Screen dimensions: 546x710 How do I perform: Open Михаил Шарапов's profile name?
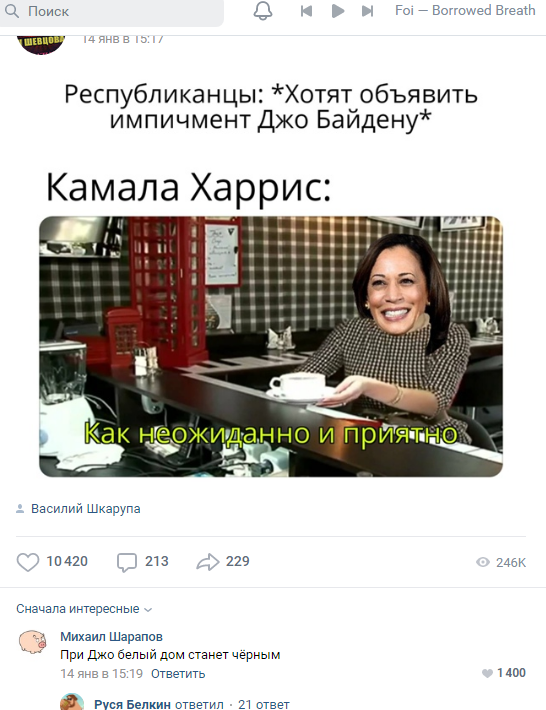click(x=111, y=636)
